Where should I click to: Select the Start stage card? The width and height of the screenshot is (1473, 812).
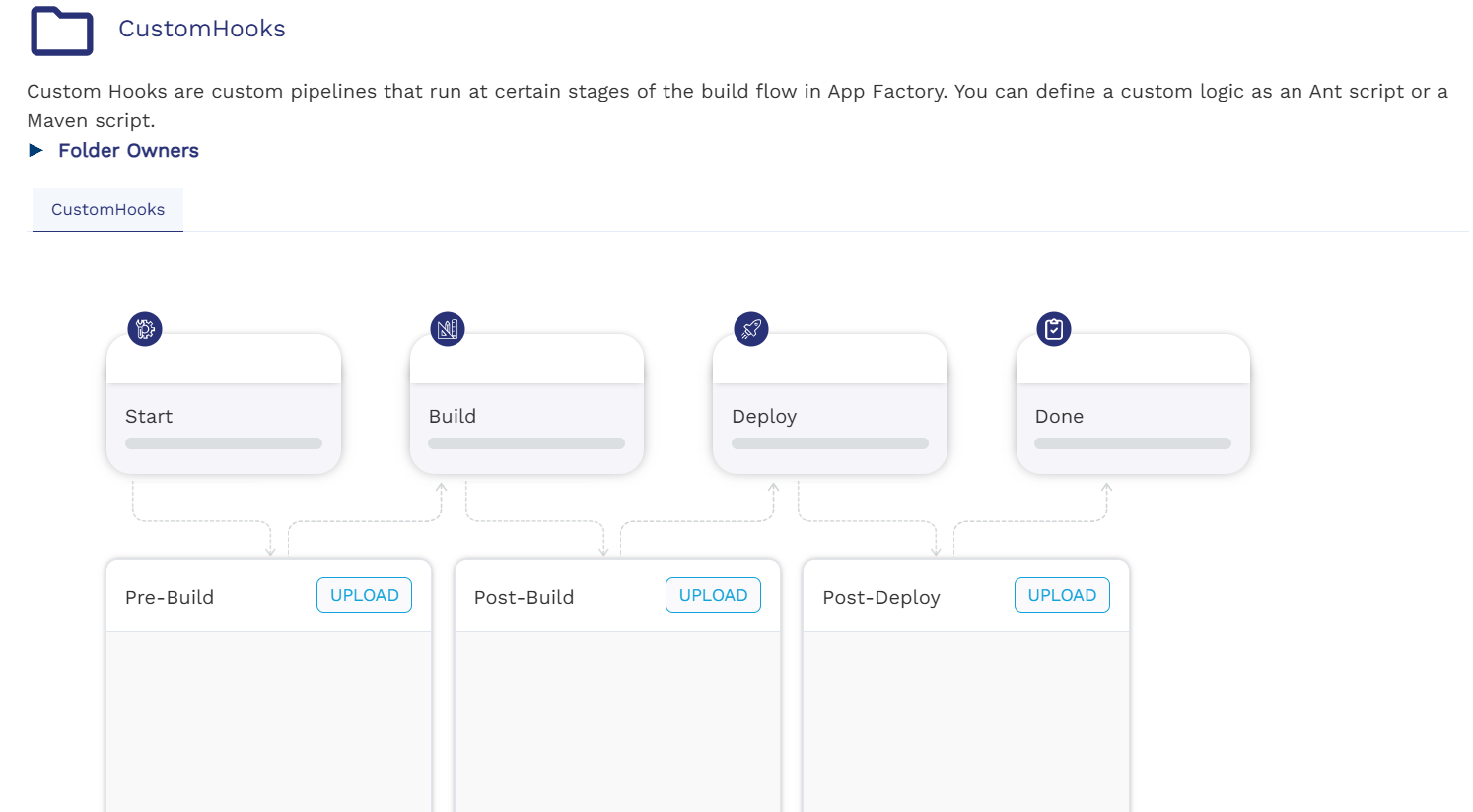[224, 404]
